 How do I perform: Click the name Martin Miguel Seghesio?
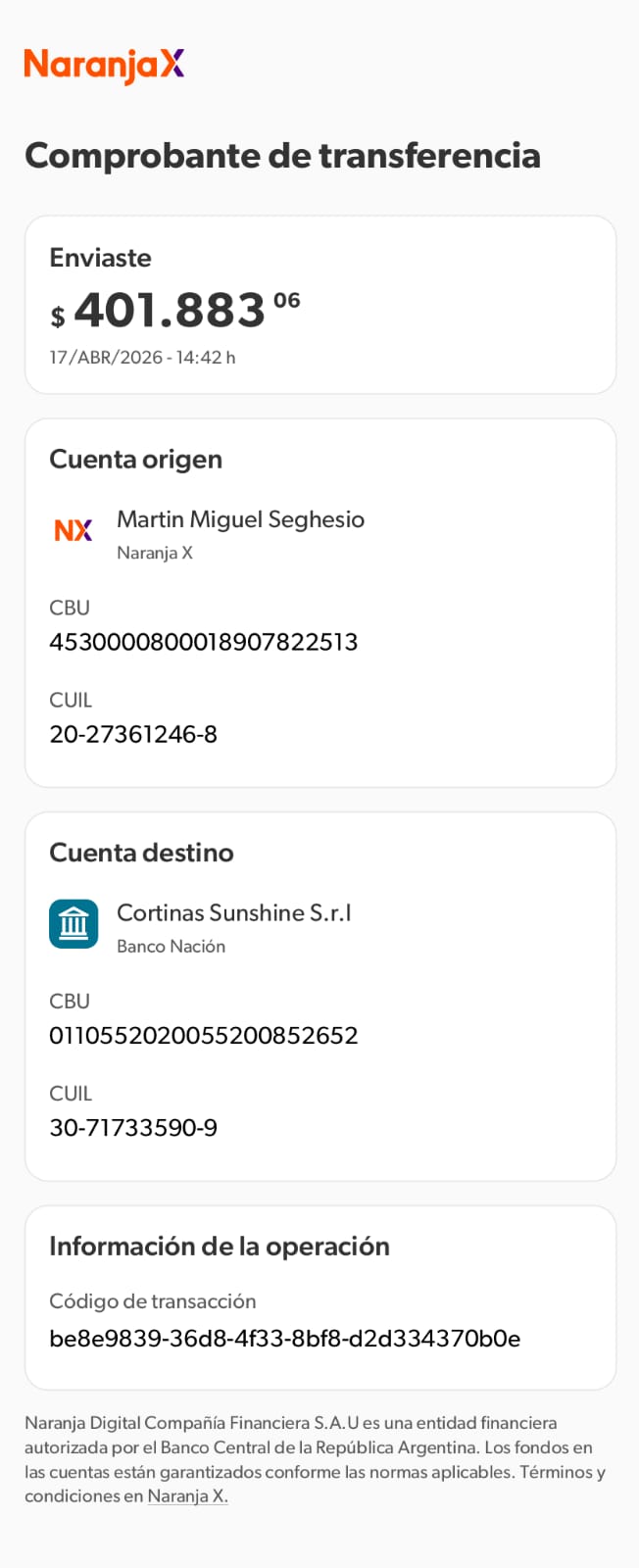pyautogui.click(x=240, y=519)
